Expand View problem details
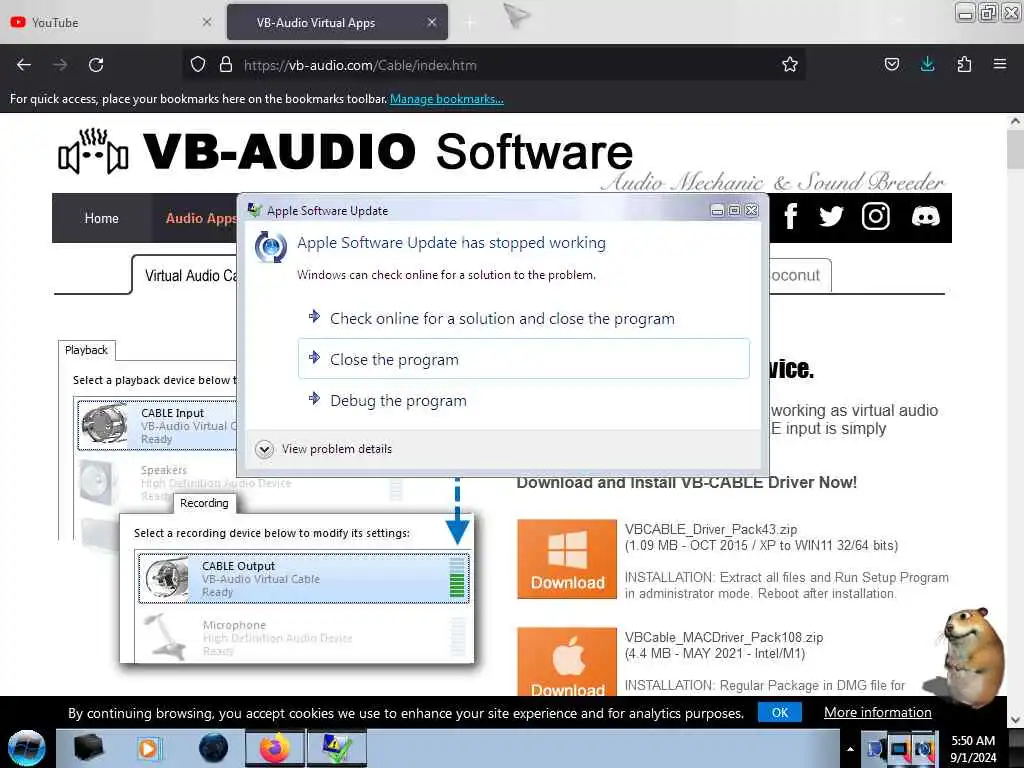 tap(325, 449)
